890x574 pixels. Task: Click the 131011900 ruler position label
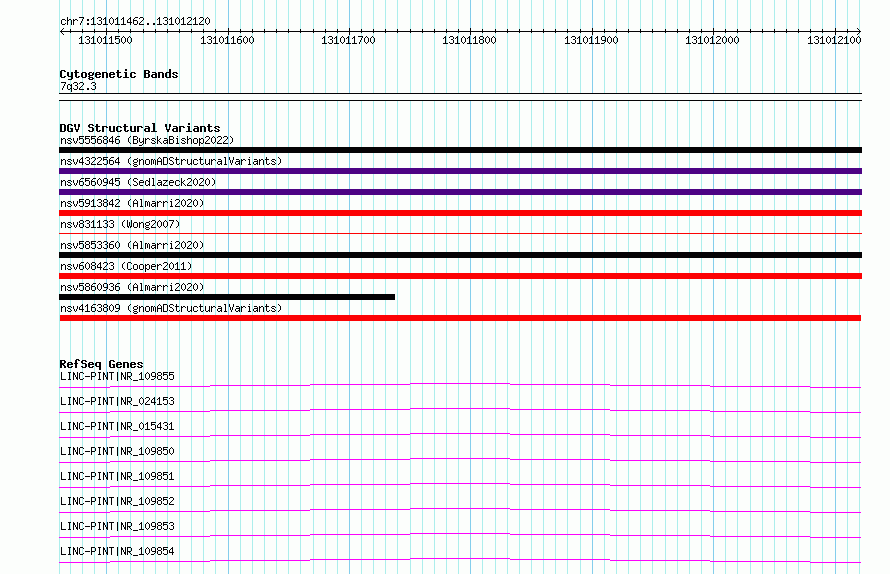click(x=591, y=40)
